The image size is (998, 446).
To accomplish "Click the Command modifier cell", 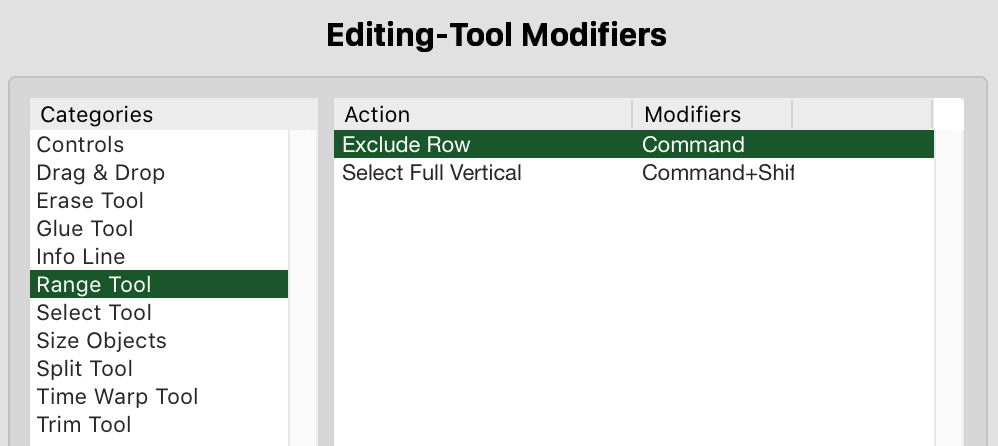I will coord(693,145).
